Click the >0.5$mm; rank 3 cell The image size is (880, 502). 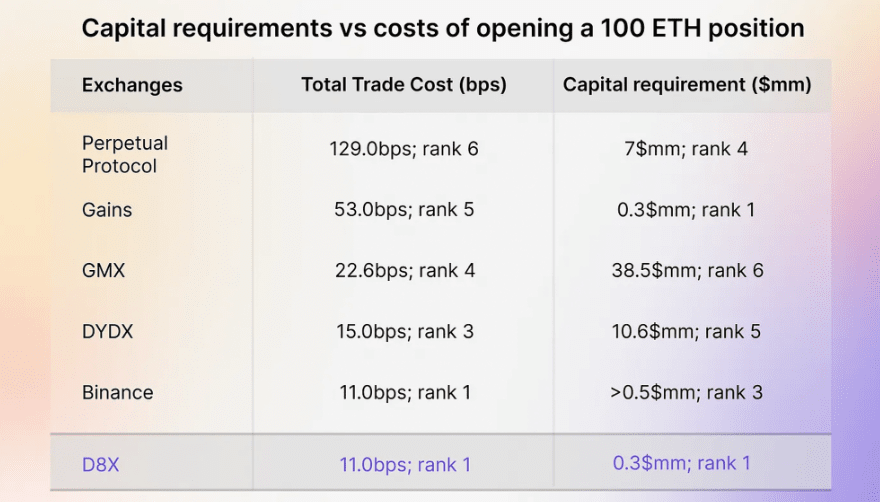click(686, 392)
